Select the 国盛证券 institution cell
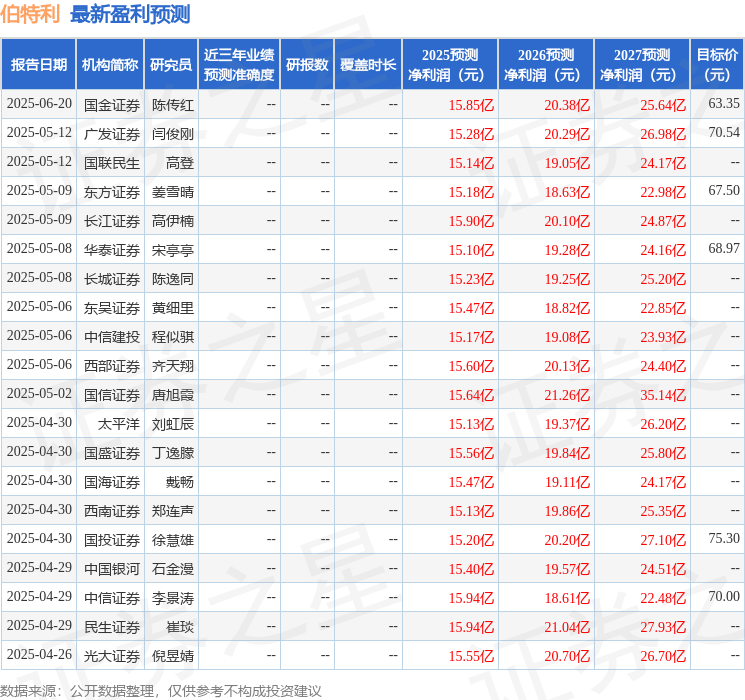 [112, 453]
